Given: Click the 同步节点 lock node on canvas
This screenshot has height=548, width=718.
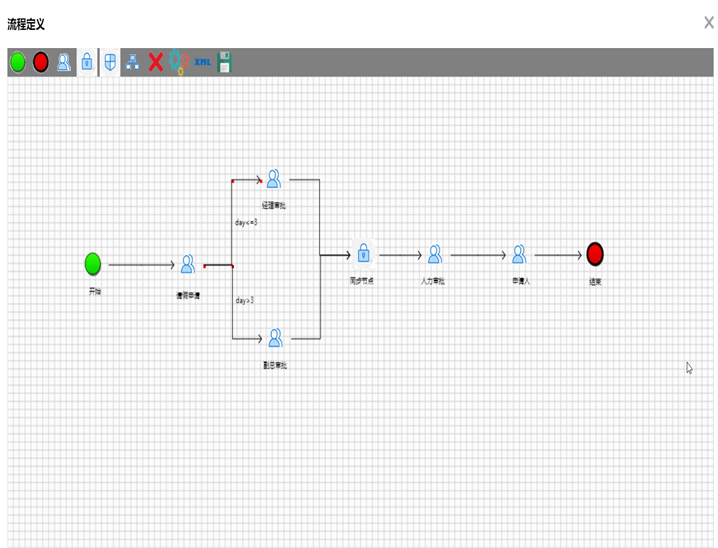Looking at the screenshot, I should coord(364,254).
